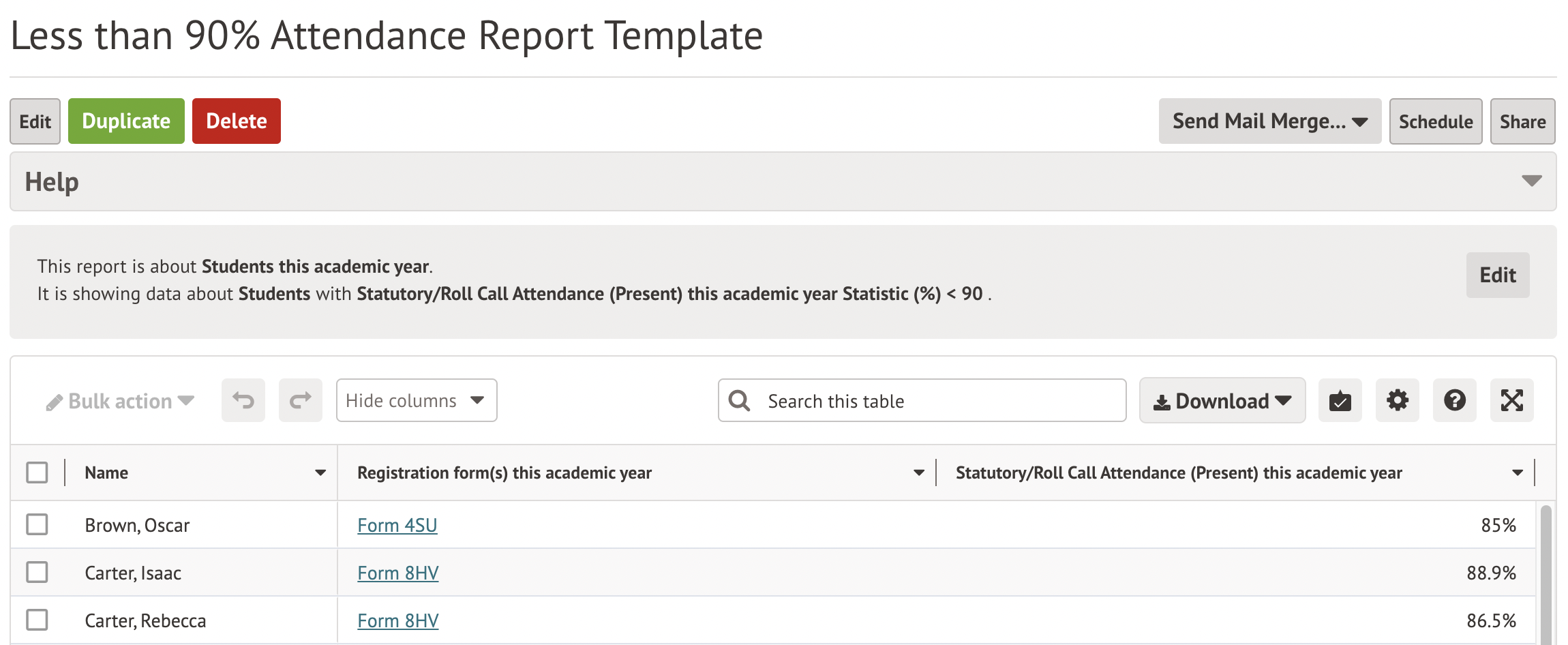This screenshot has height=645, width=1568.
Task: Click the Bulk action pencil icon
Action: click(55, 402)
